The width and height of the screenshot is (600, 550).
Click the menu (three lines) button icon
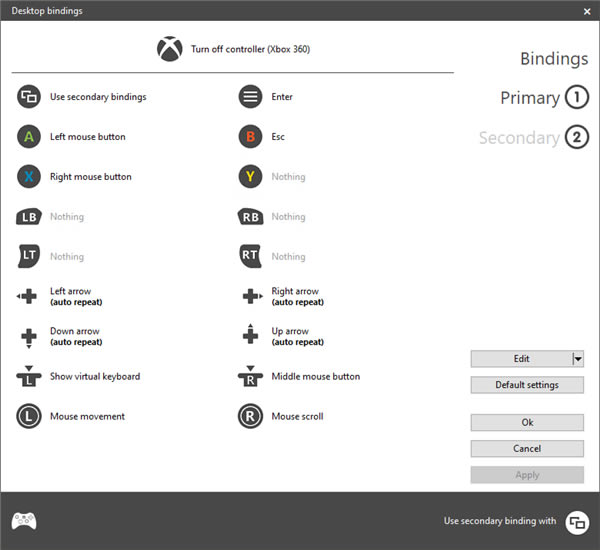pos(250,96)
